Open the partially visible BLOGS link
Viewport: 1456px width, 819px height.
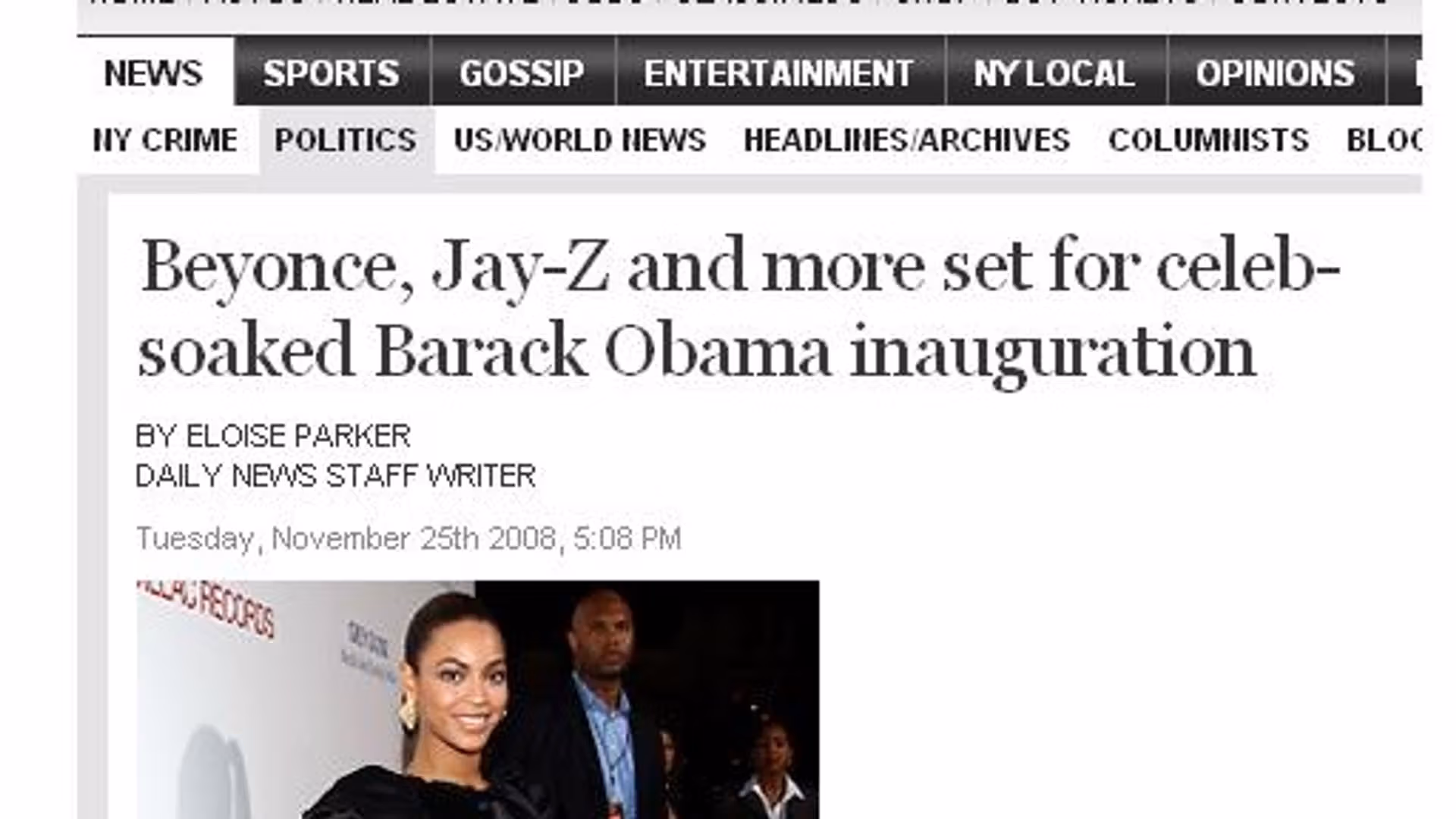pyautogui.click(x=1384, y=140)
